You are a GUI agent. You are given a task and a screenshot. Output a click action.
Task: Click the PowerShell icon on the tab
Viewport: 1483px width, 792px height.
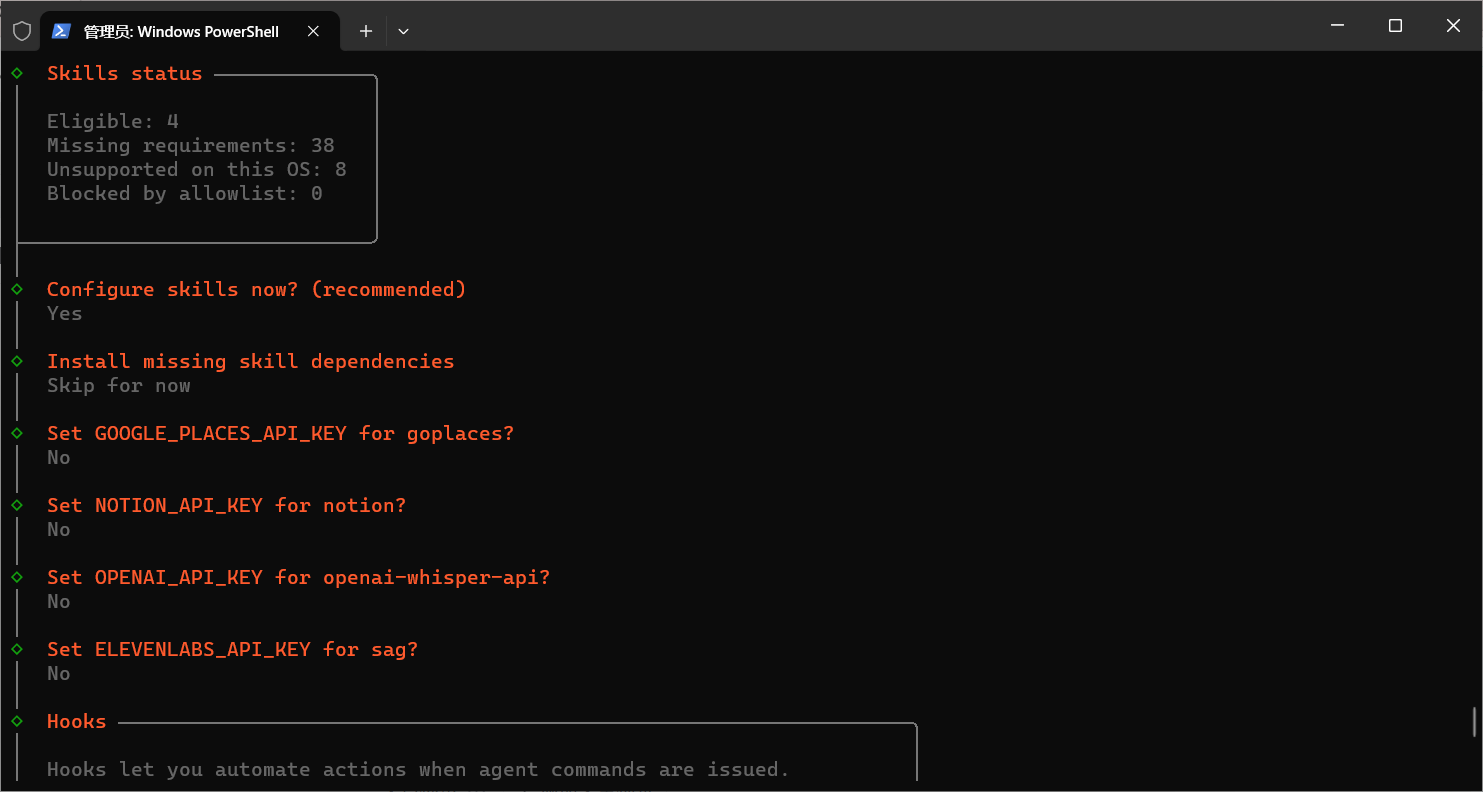pos(61,31)
